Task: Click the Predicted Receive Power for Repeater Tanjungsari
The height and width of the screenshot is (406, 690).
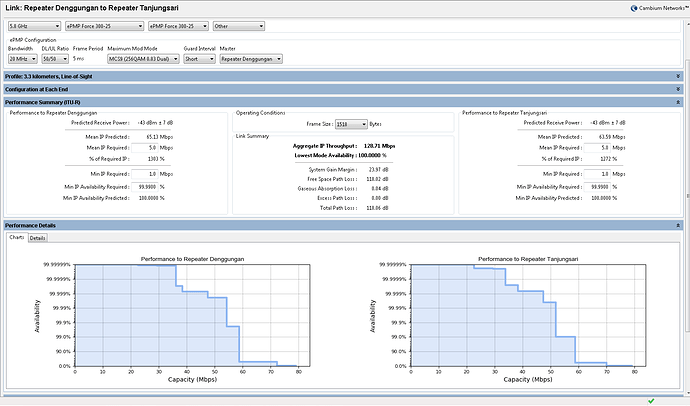Action: (x=608, y=123)
